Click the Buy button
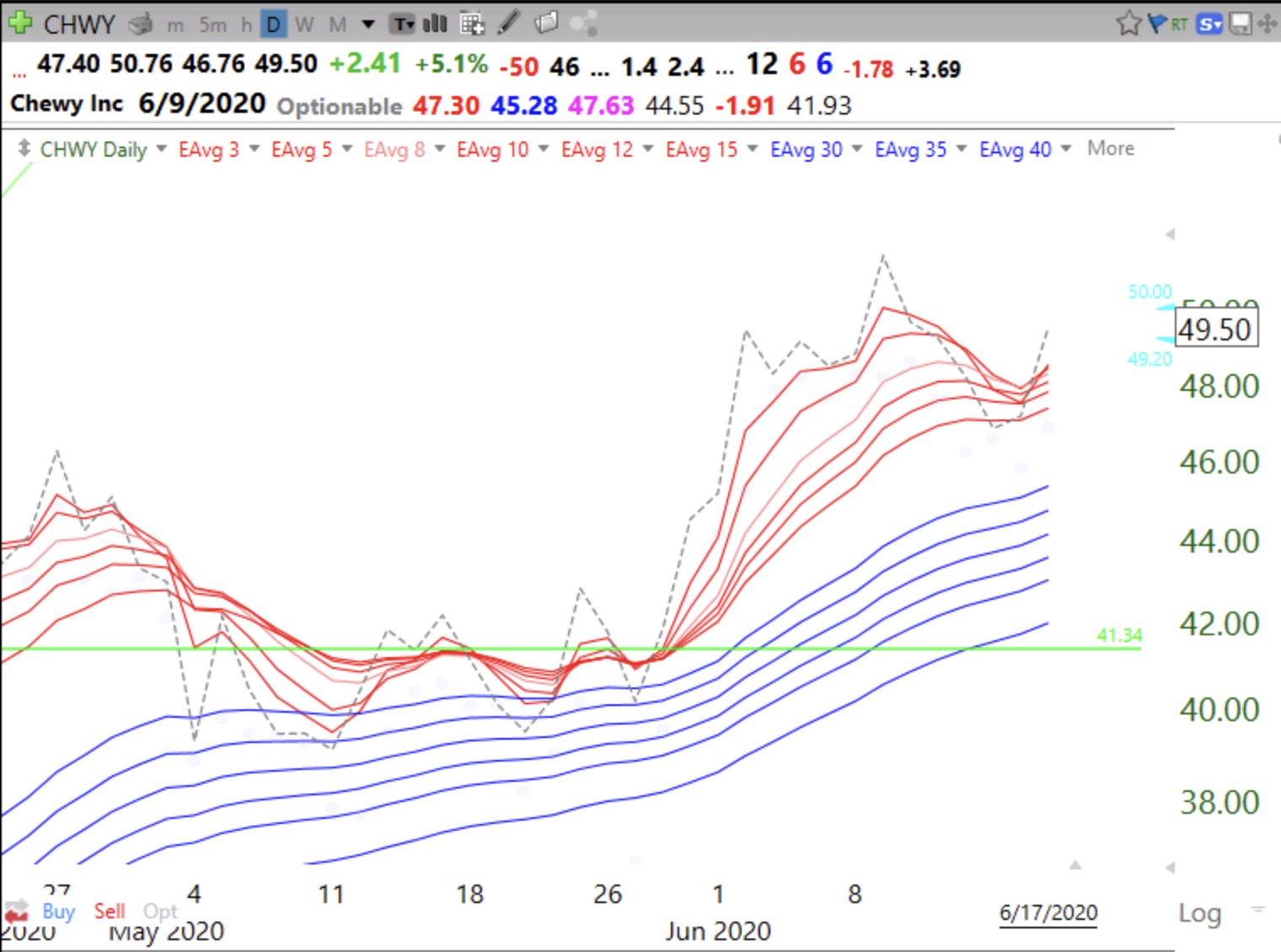The width and height of the screenshot is (1281, 952). point(58,911)
